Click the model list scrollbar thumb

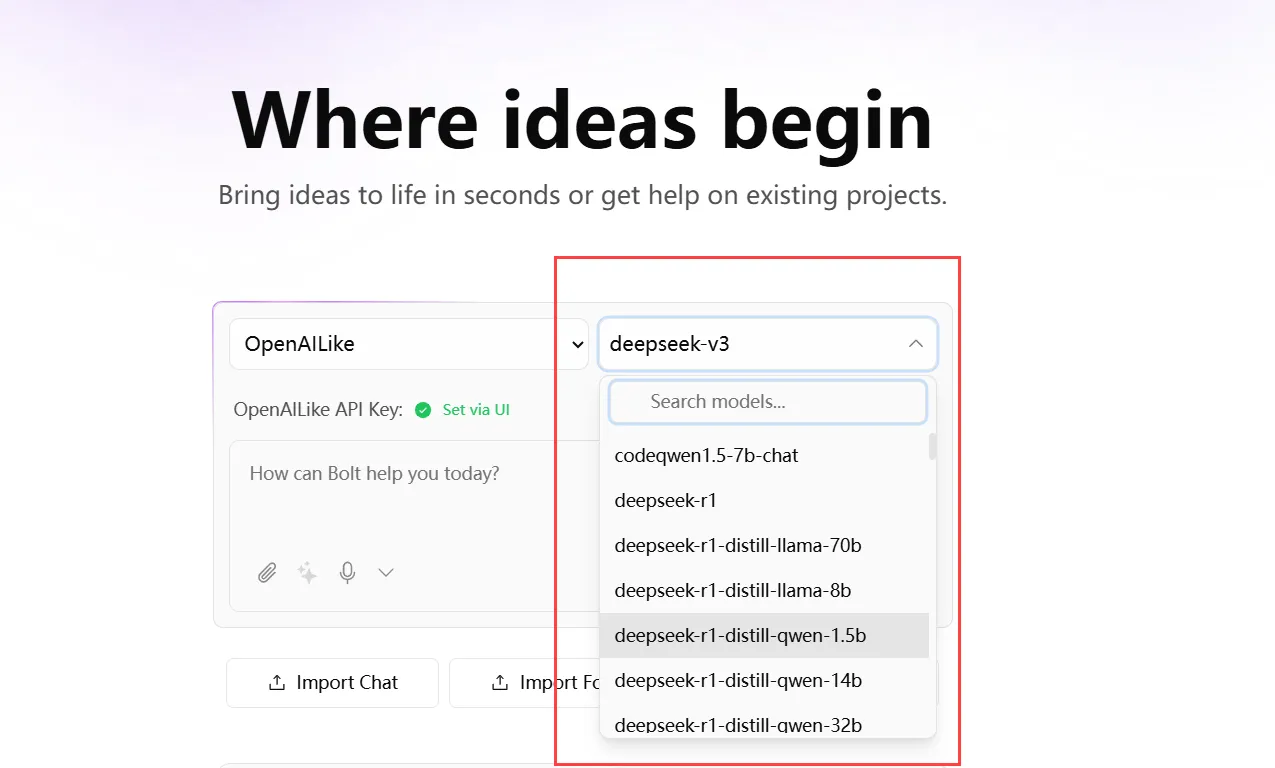tap(933, 446)
